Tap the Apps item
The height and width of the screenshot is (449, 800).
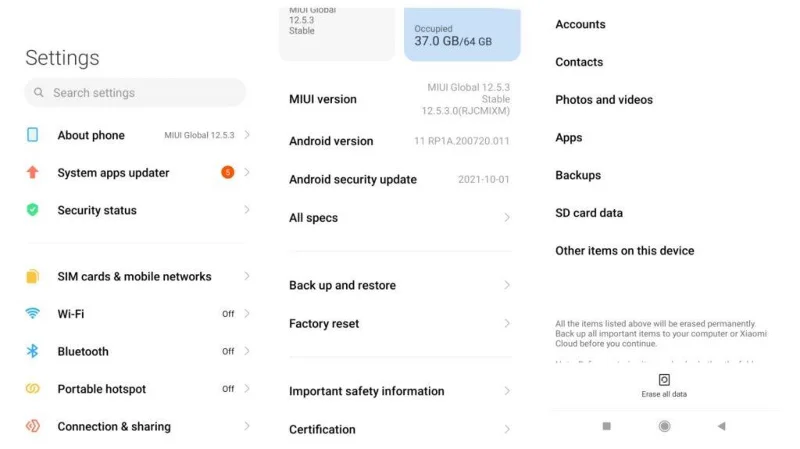pyautogui.click(x=569, y=137)
